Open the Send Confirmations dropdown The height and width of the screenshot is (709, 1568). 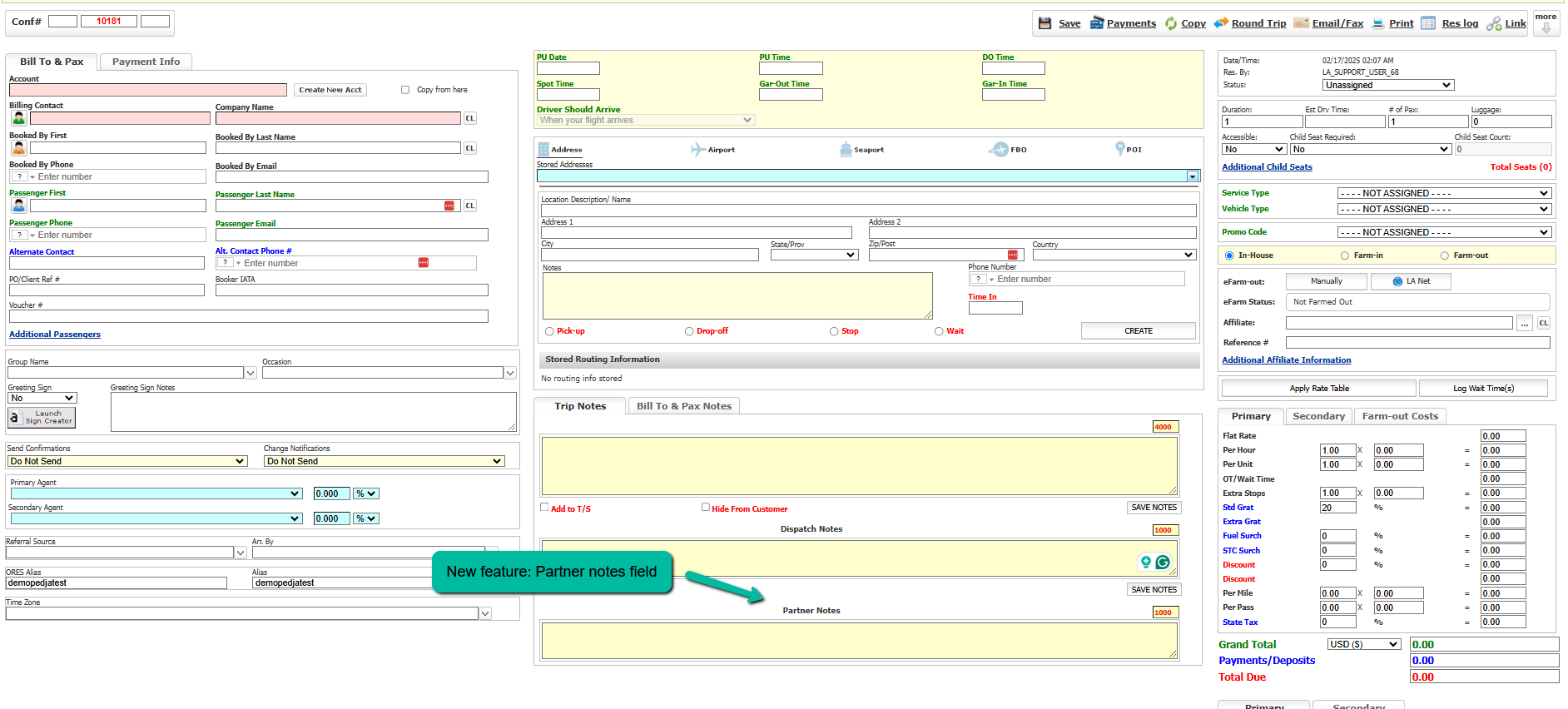click(127, 461)
